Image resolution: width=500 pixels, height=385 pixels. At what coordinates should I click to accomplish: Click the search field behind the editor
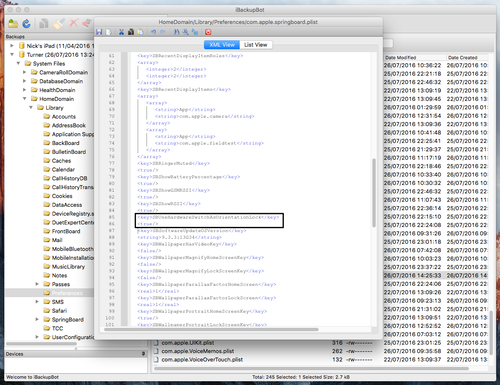point(388,43)
